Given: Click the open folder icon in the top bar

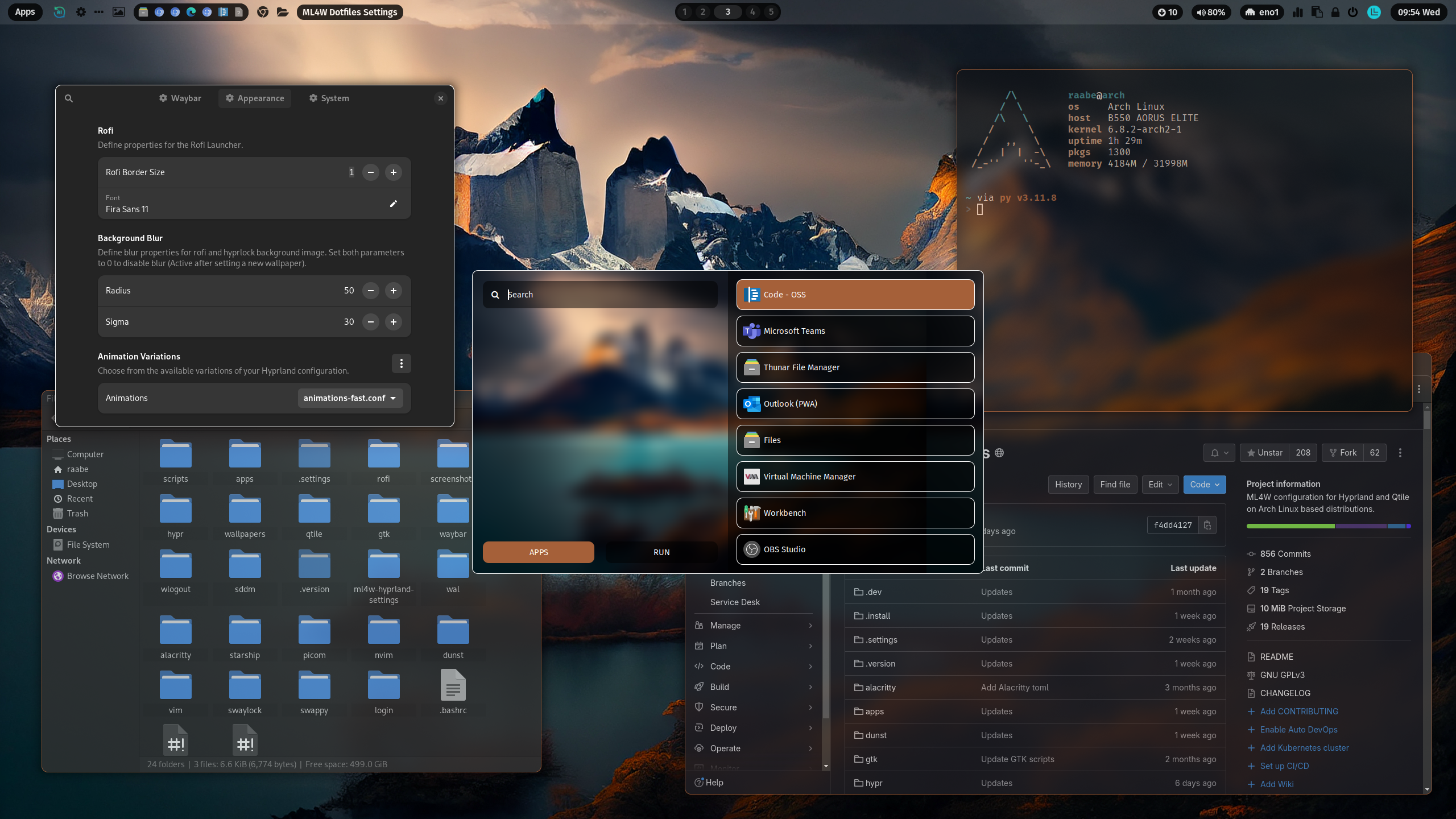Looking at the screenshot, I should 282,11.
